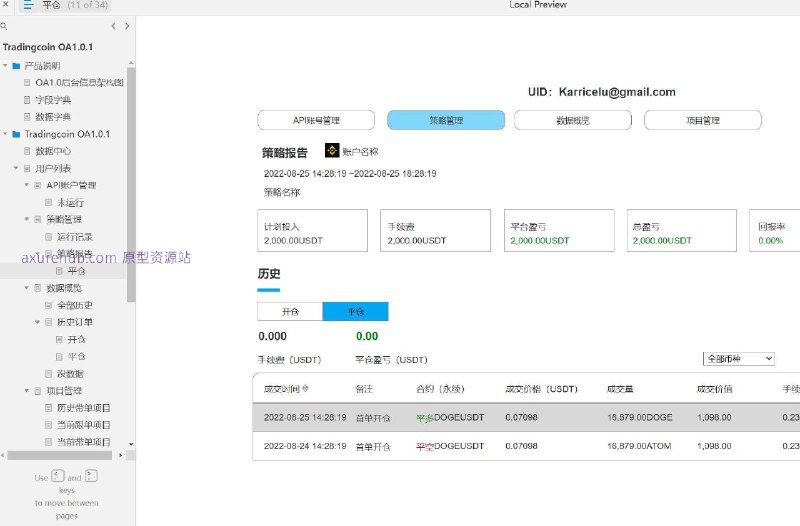Click the 手续费 2,000.00USDT card
The width and height of the screenshot is (800, 526).
pos(435,231)
